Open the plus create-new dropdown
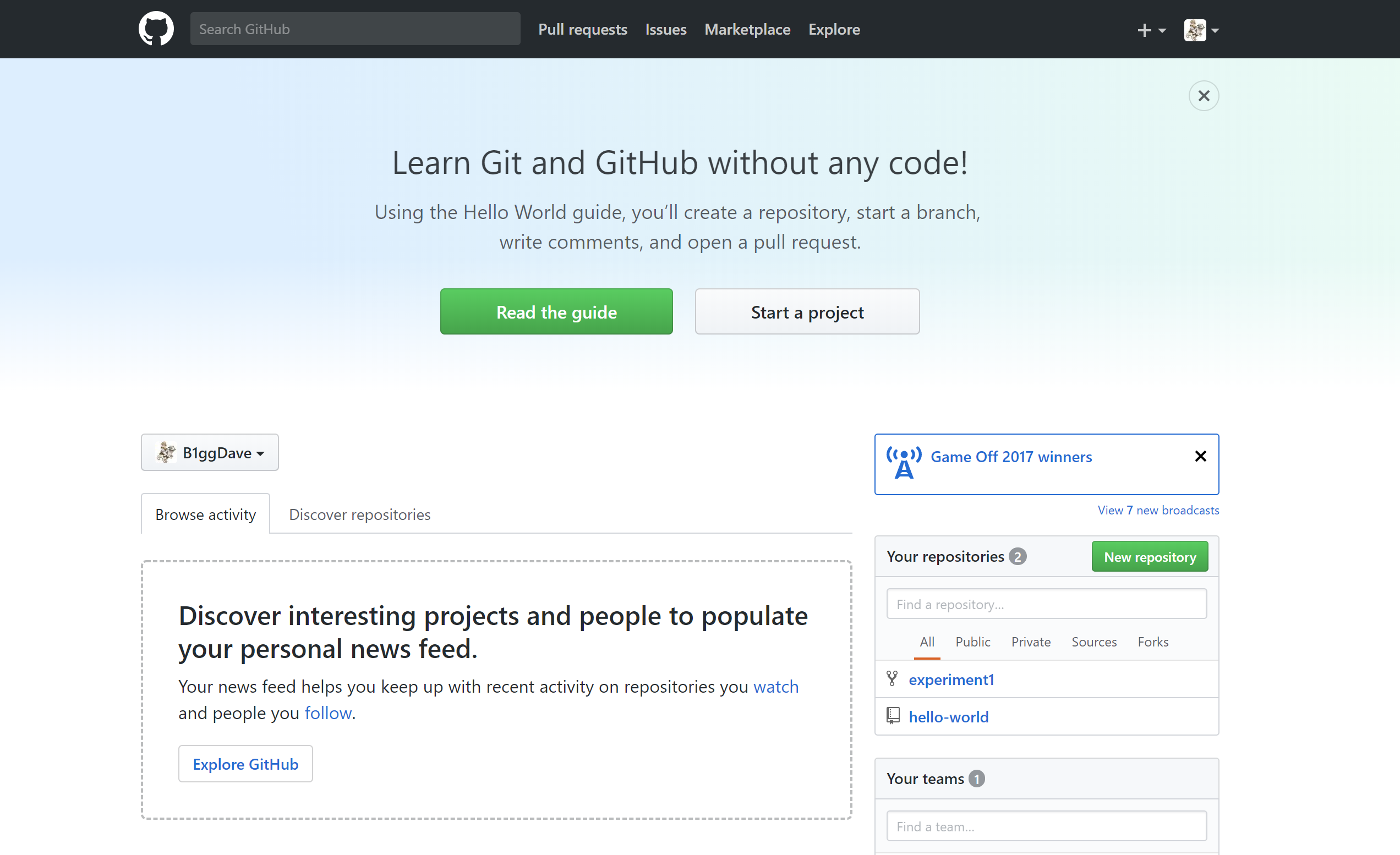Viewport: 1400px width, 855px height. tap(1152, 30)
